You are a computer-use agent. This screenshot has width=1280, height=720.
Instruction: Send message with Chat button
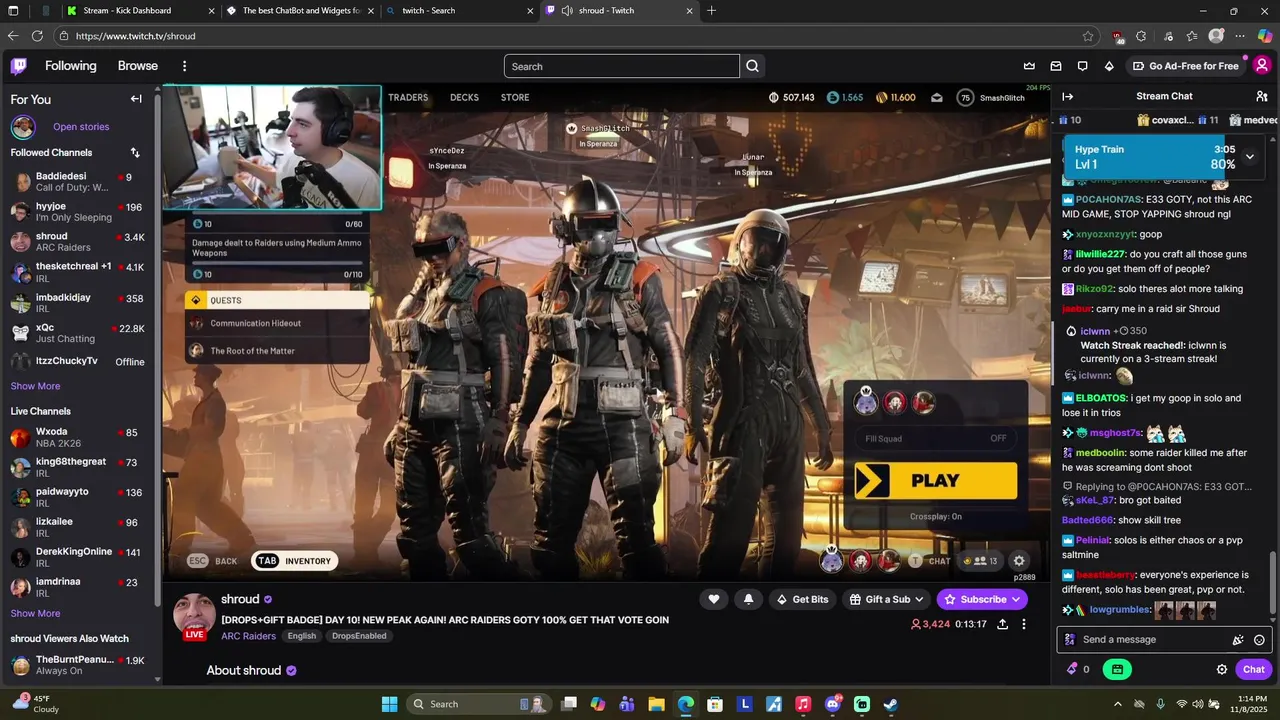[x=1254, y=669]
